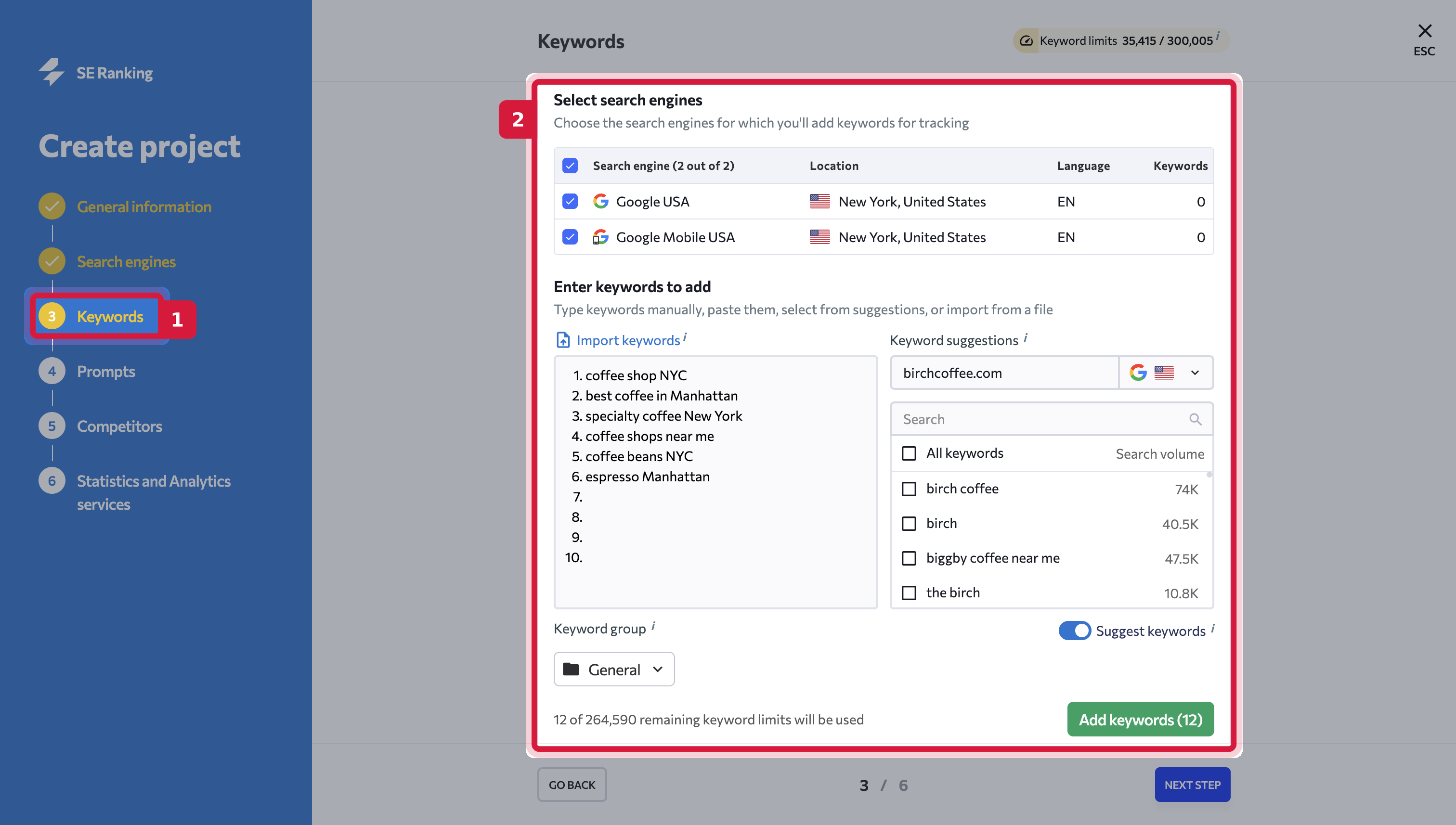The image size is (1456, 825).
Task: Click the suggestions list scrollbar handle
Action: click(x=1209, y=475)
